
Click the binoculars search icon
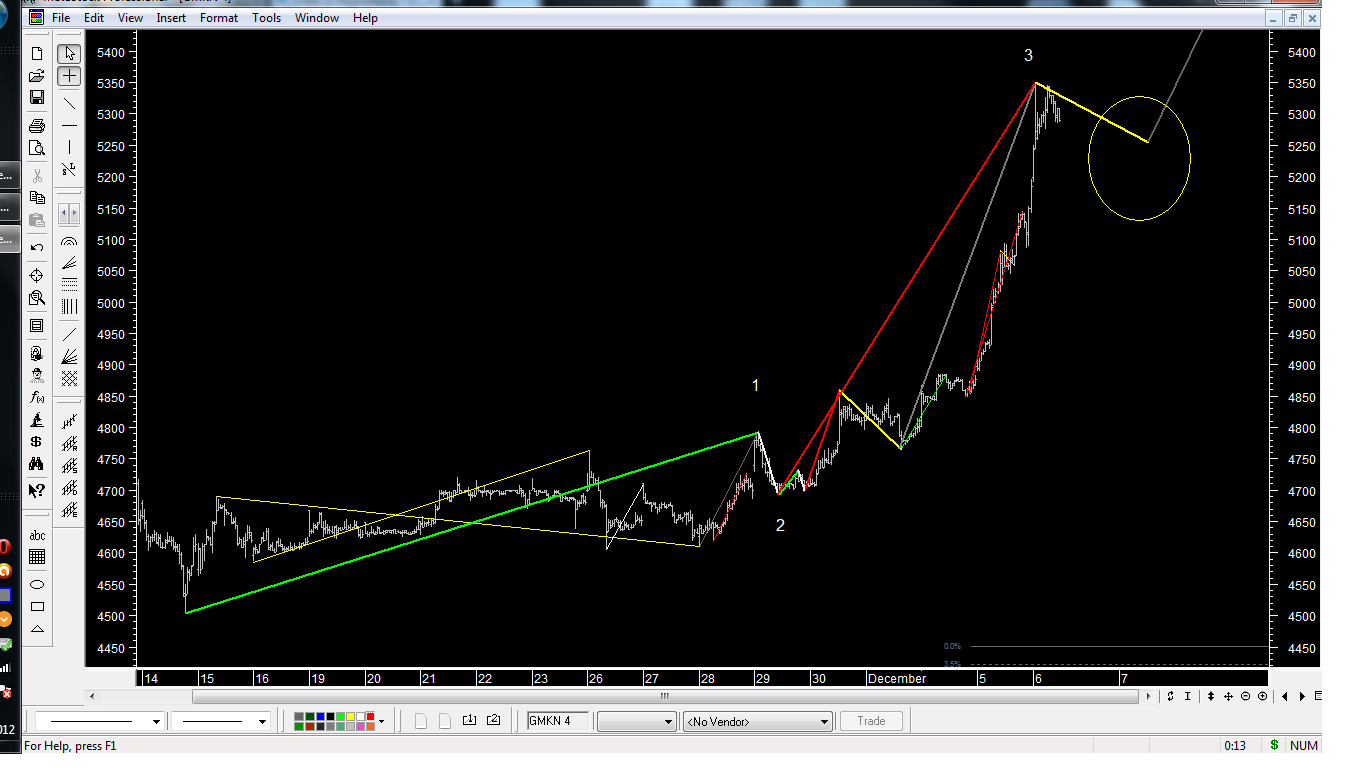pyautogui.click(x=37, y=464)
